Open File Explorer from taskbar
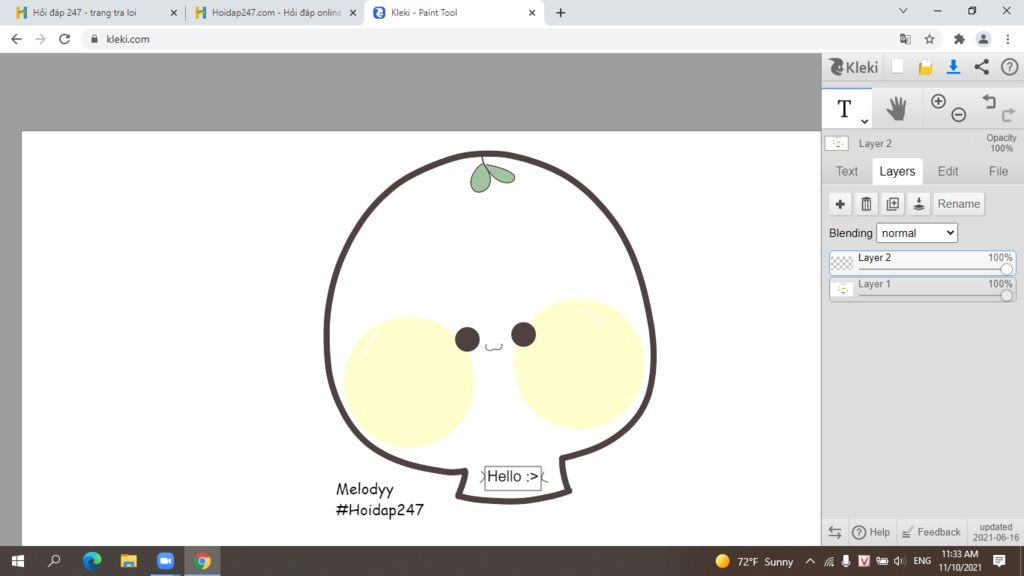Screen dimensions: 1024x576 tap(129, 561)
